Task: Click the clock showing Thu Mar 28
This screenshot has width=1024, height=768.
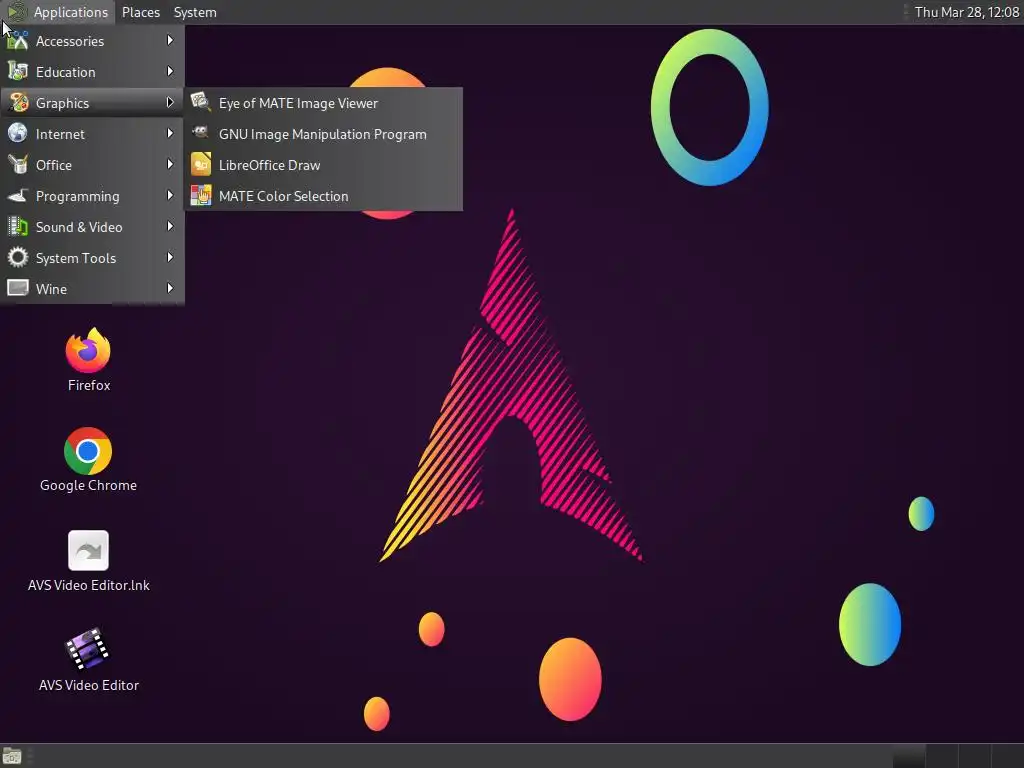Action: coord(967,12)
